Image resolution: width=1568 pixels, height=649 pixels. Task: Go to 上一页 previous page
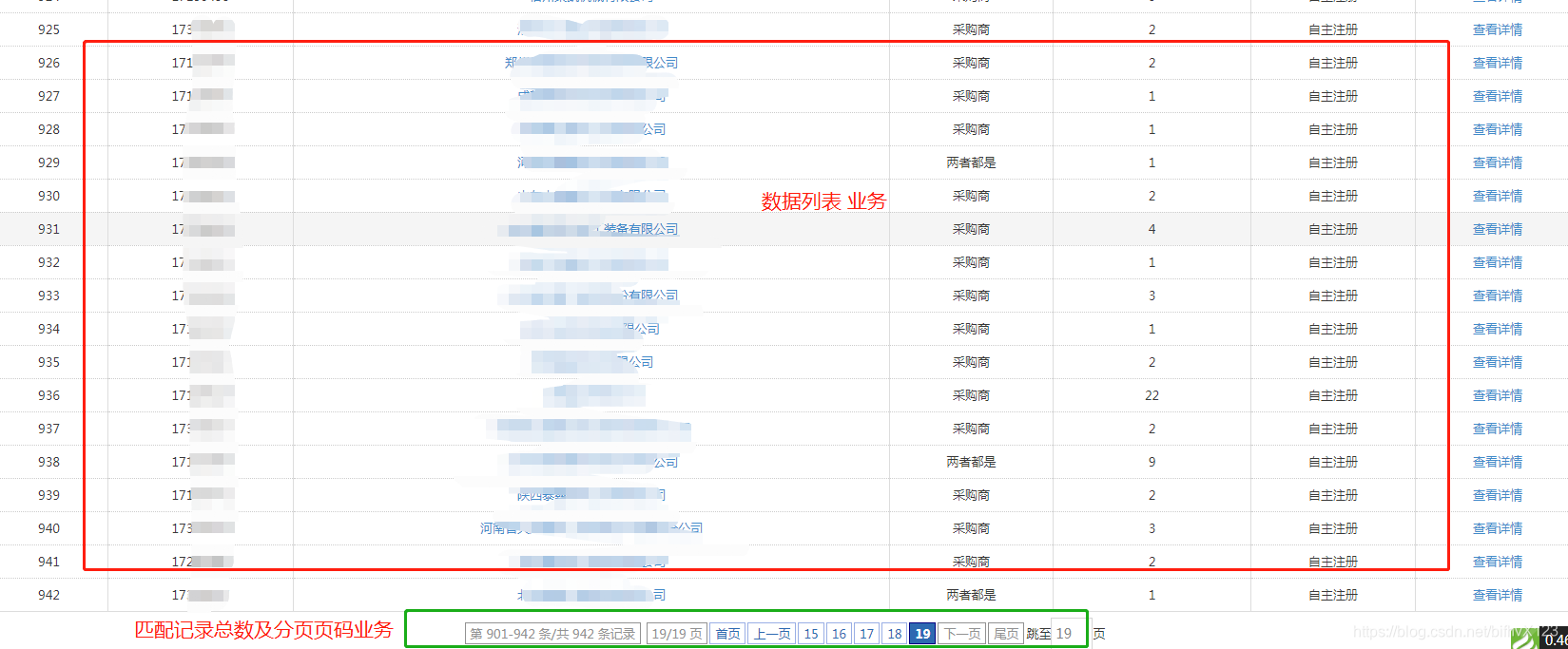(x=772, y=634)
